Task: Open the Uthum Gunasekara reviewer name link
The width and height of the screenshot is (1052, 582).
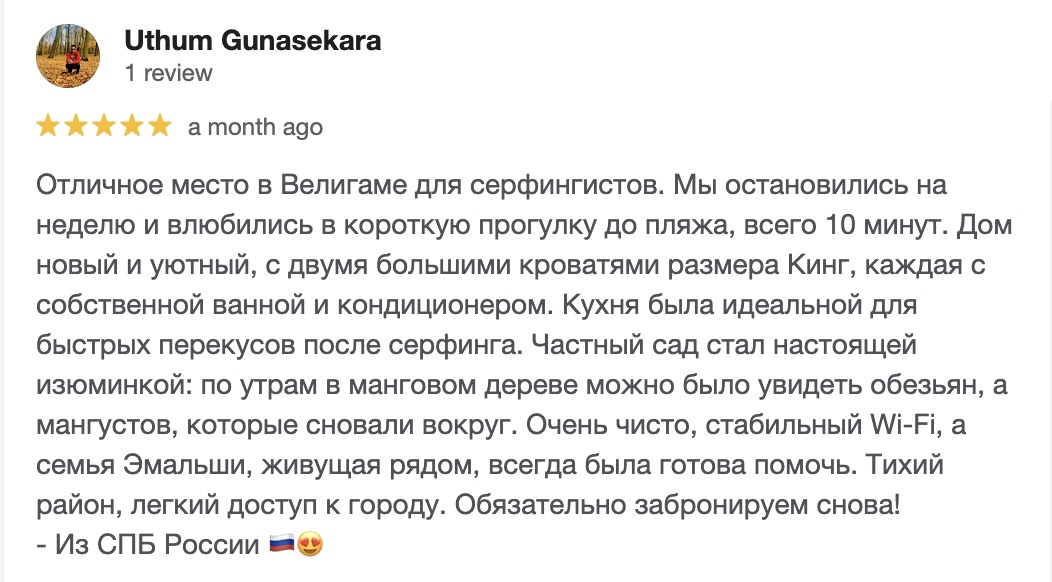Action: (253, 41)
